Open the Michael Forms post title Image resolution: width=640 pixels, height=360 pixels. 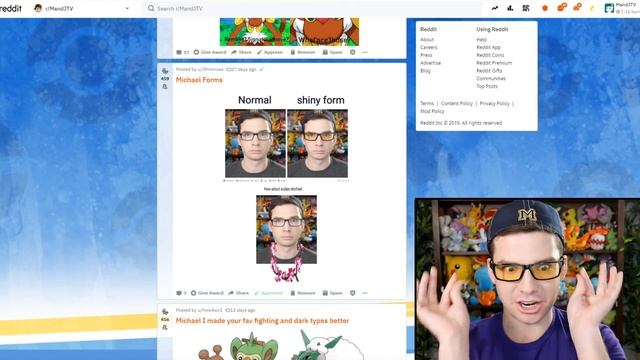(x=199, y=80)
